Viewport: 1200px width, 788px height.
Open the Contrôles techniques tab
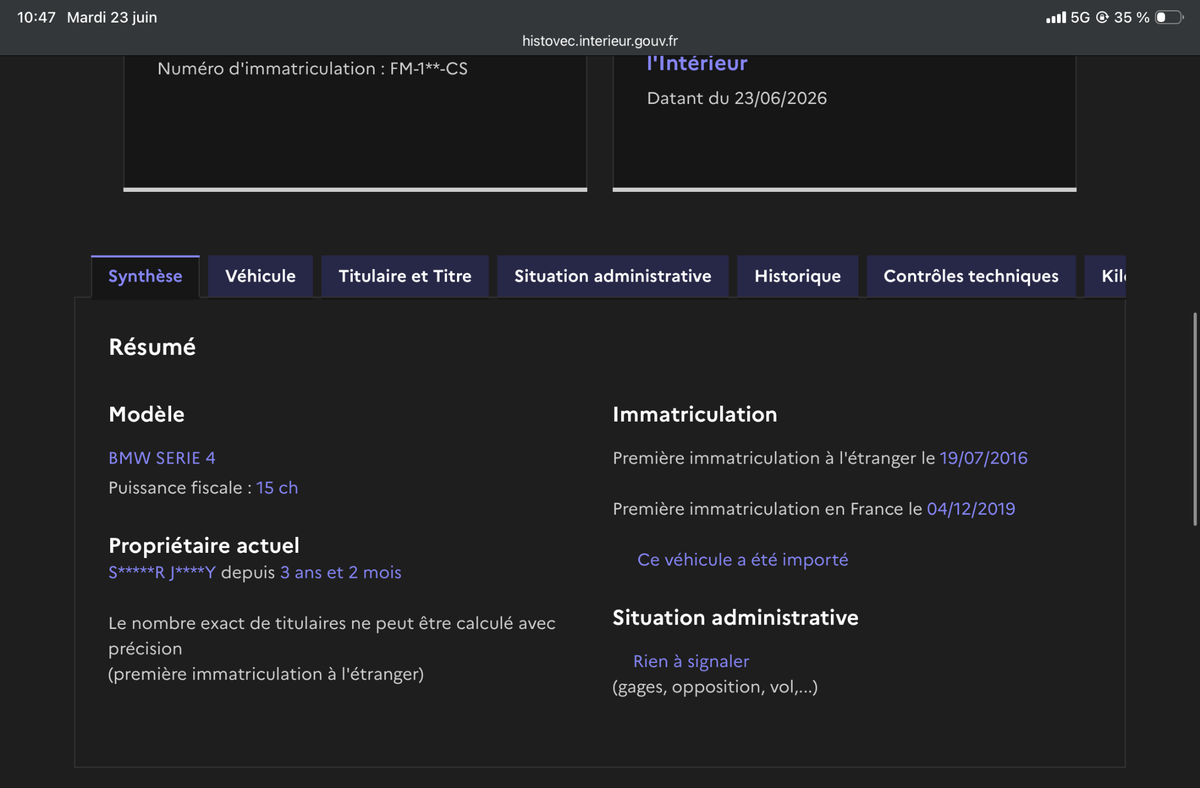click(971, 276)
